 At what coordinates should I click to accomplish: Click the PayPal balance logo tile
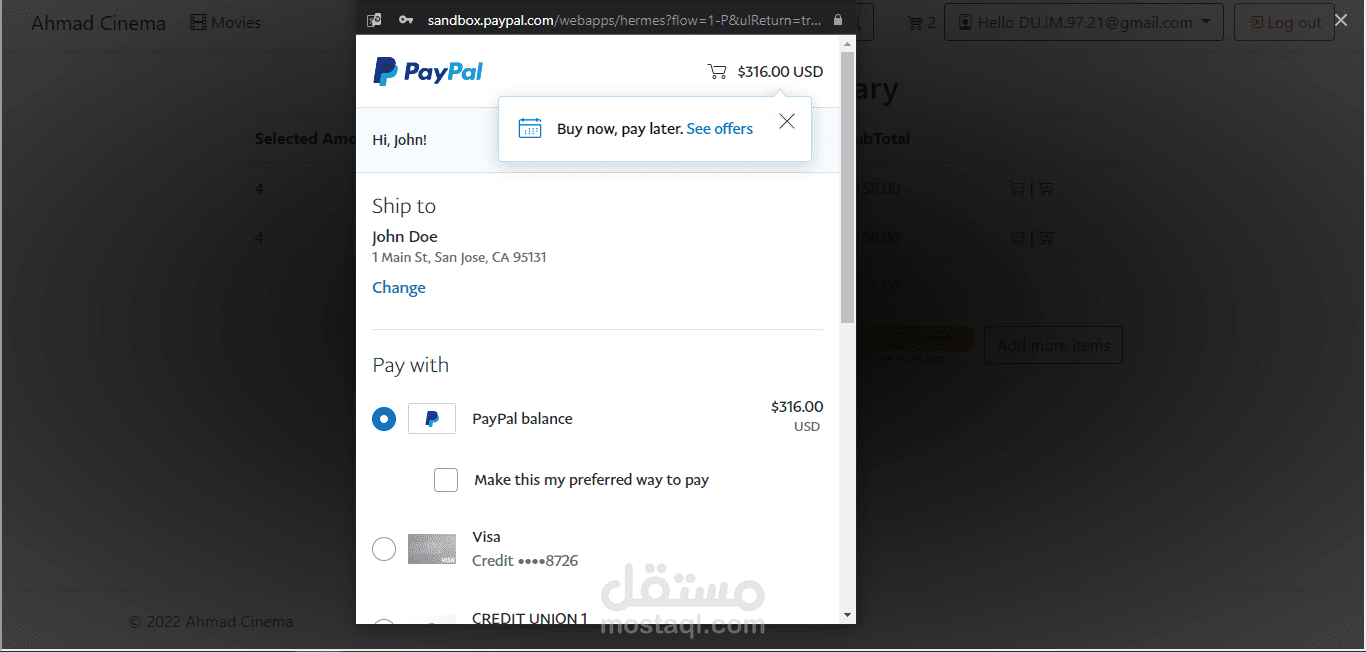coord(432,419)
